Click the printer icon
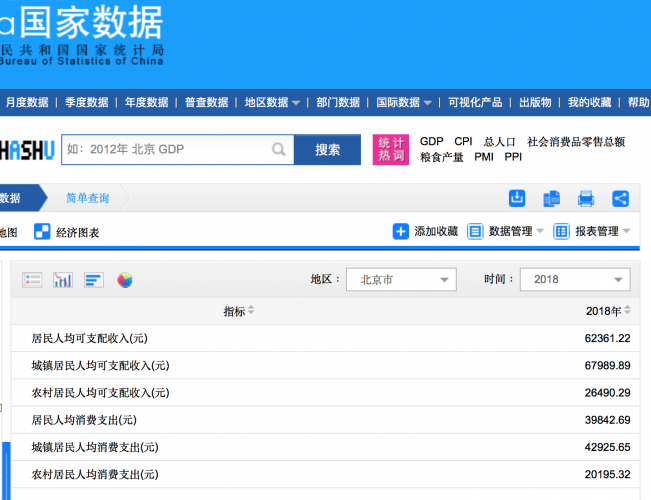 (x=586, y=198)
